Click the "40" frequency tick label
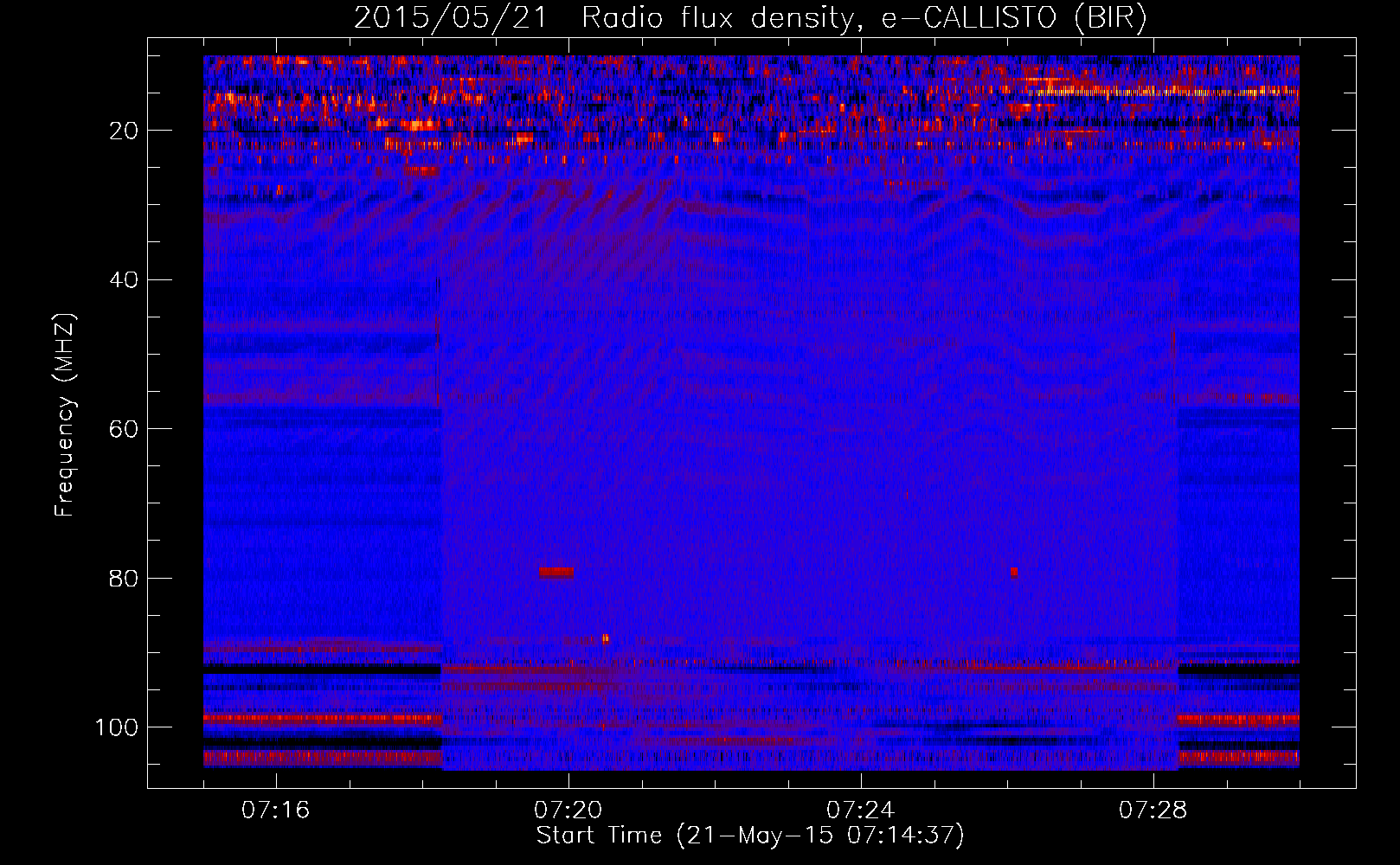This screenshot has height=865, width=1400. pyautogui.click(x=124, y=280)
